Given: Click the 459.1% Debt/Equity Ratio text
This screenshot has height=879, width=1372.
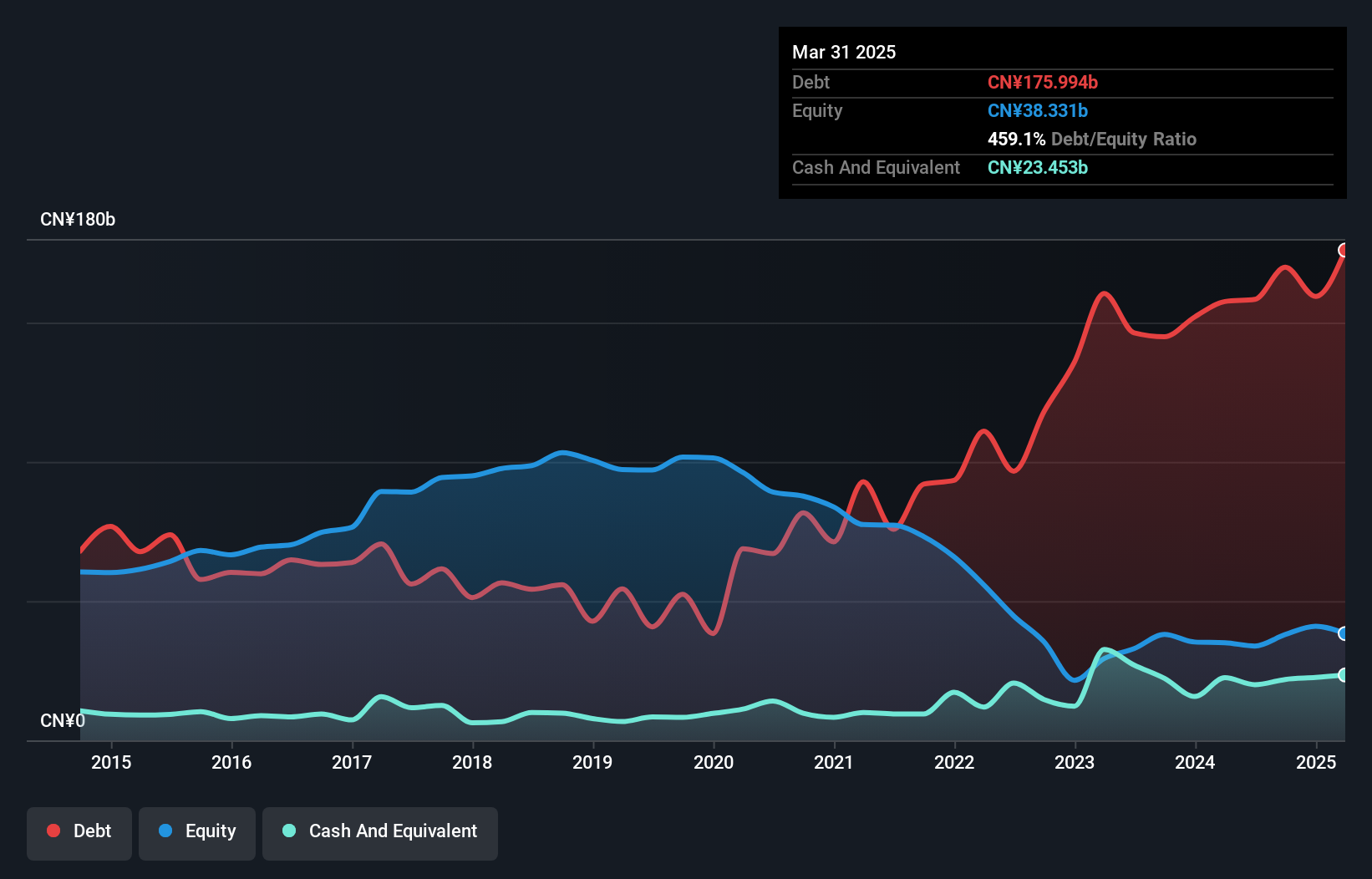Looking at the screenshot, I should [x=1091, y=139].
